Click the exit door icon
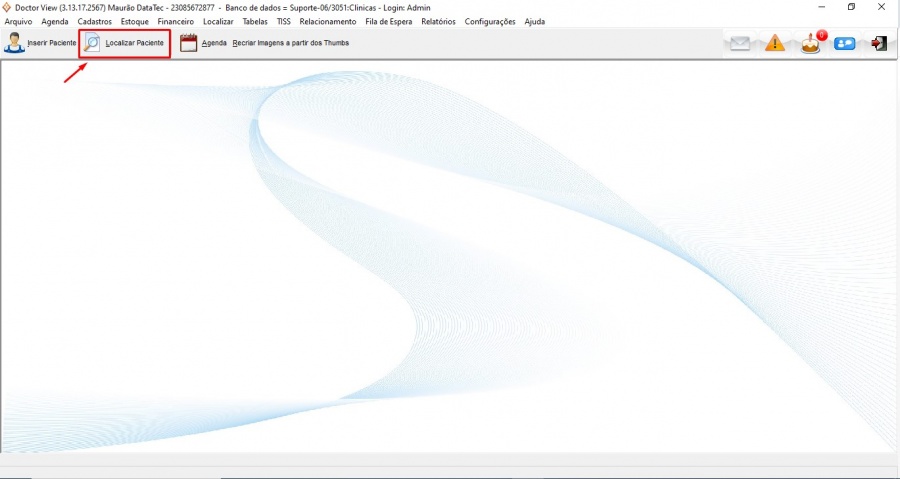This screenshot has height=479, width=900. click(x=879, y=43)
